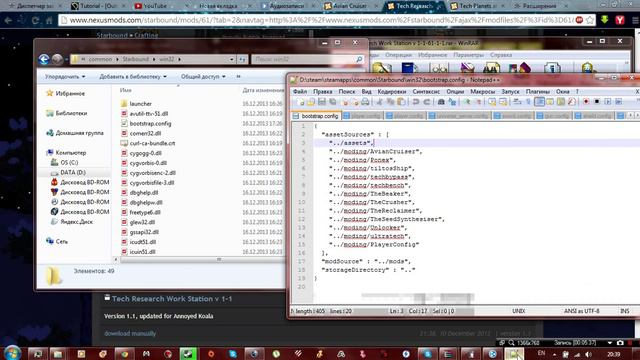Toggle word wrap in Notepad++ toolbar
Image resolution: width=640 pixels, height=360 pixels.
[x=517, y=102]
